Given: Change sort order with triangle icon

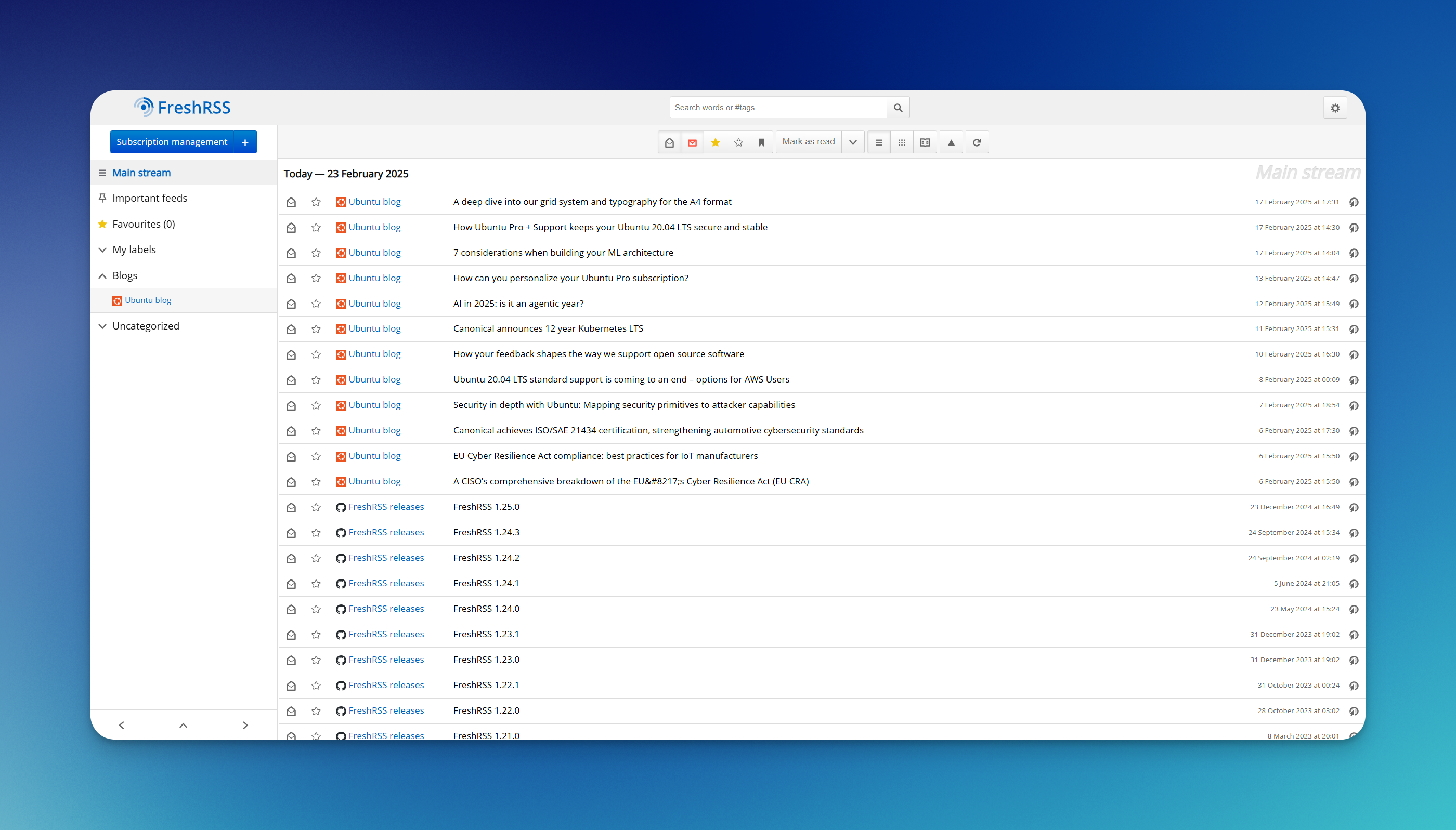Looking at the screenshot, I should (951, 142).
